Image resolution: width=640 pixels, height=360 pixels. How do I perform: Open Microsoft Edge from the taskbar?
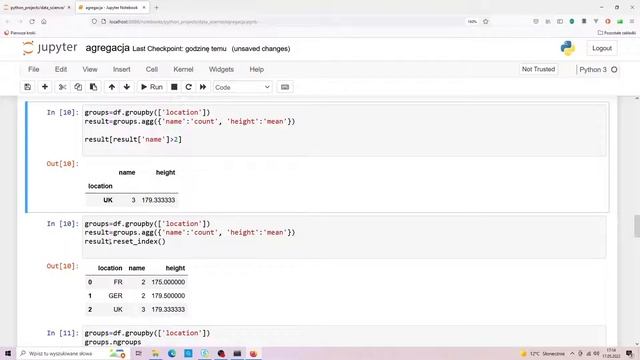click(172, 353)
